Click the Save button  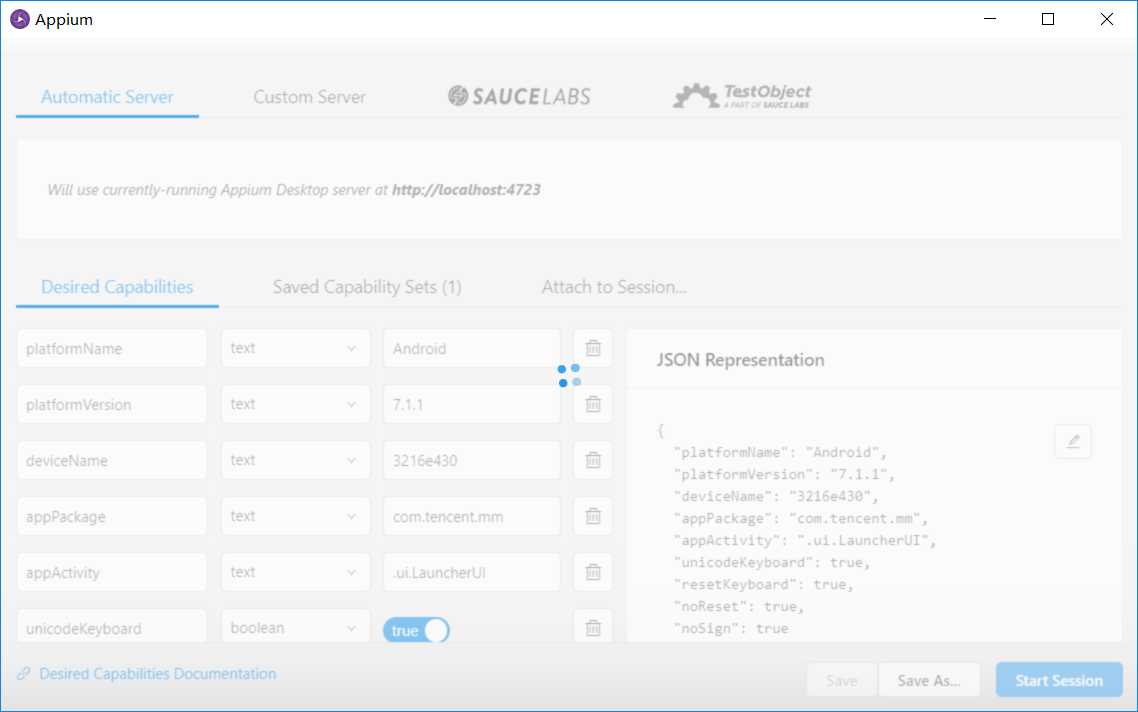[x=842, y=680]
